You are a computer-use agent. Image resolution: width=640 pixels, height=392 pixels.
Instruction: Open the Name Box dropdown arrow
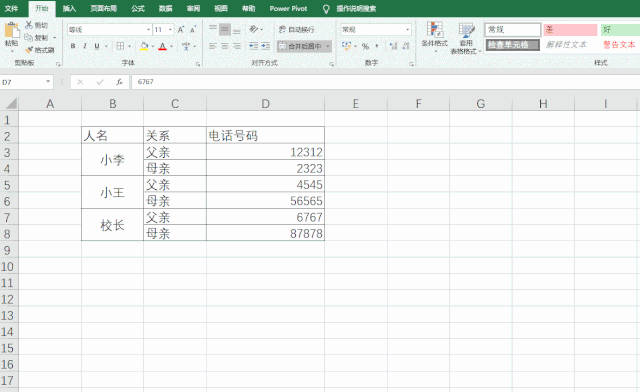tap(48, 82)
